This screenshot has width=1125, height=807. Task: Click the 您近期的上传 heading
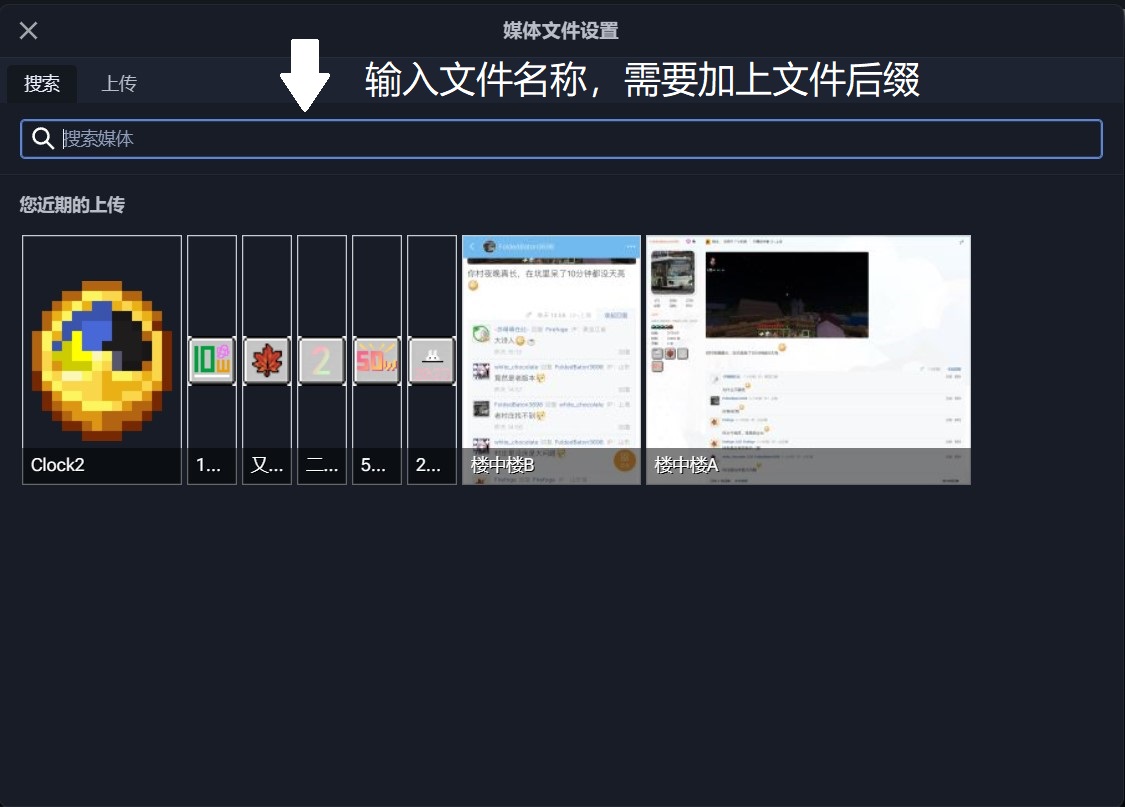[72, 205]
